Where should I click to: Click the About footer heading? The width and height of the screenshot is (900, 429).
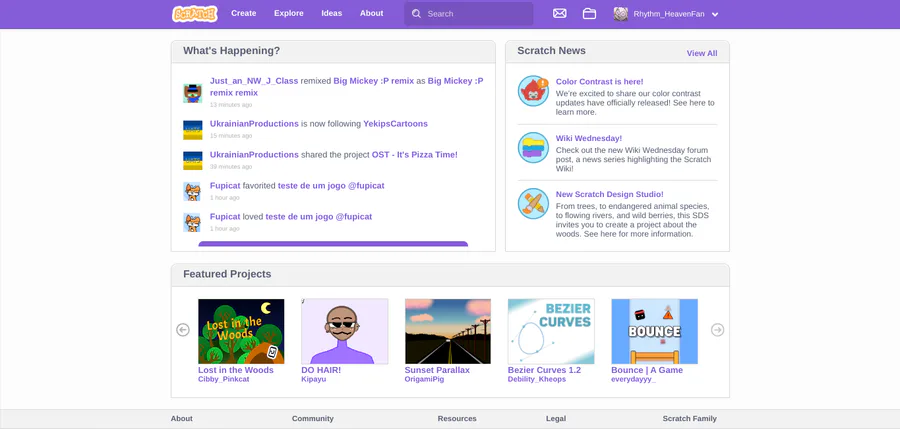tap(181, 419)
